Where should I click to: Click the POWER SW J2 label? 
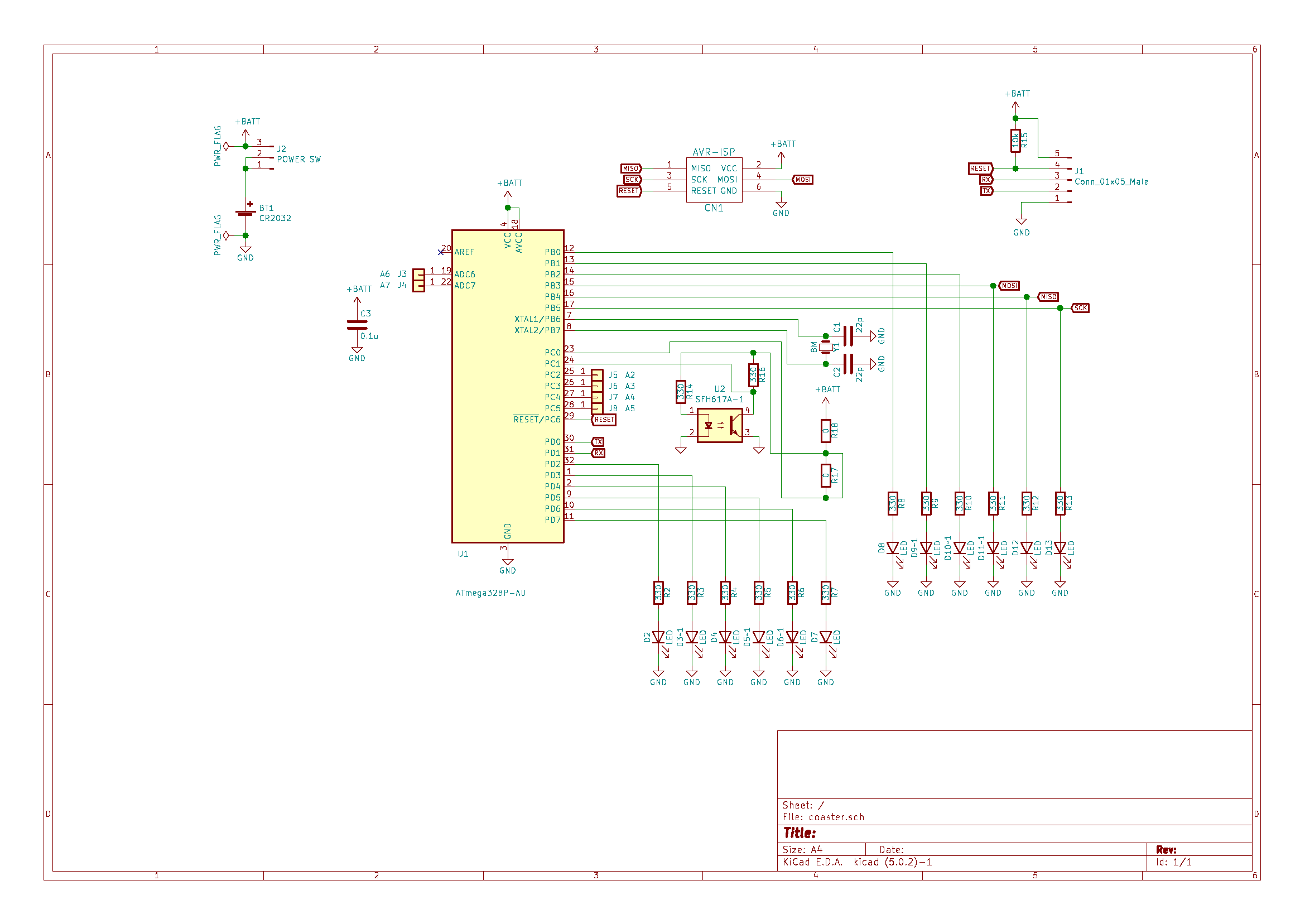[298, 160]
